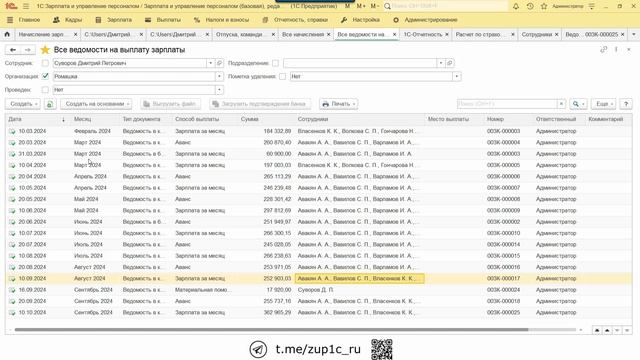Open Подразделение field open icon

(449, 63)
